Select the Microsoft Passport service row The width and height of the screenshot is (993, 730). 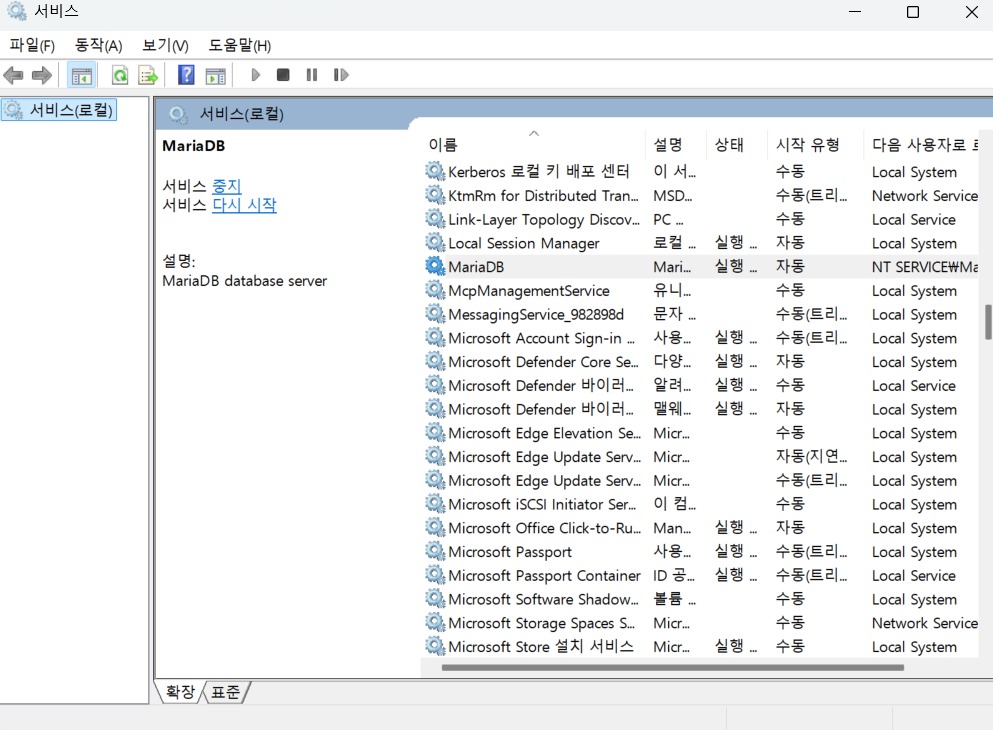click(x=701, y=551)
